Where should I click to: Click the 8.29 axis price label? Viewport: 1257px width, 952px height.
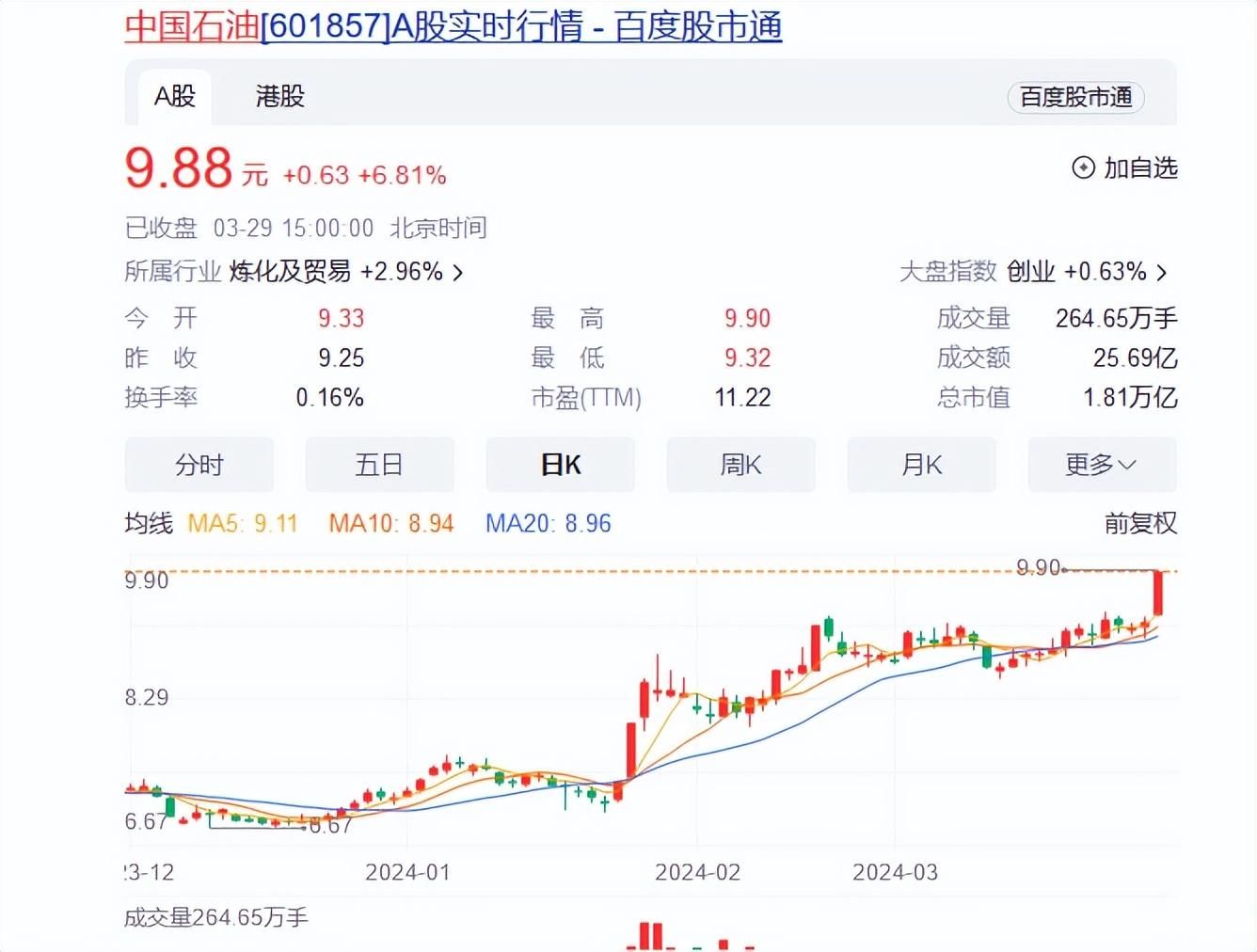click(147, 697)
